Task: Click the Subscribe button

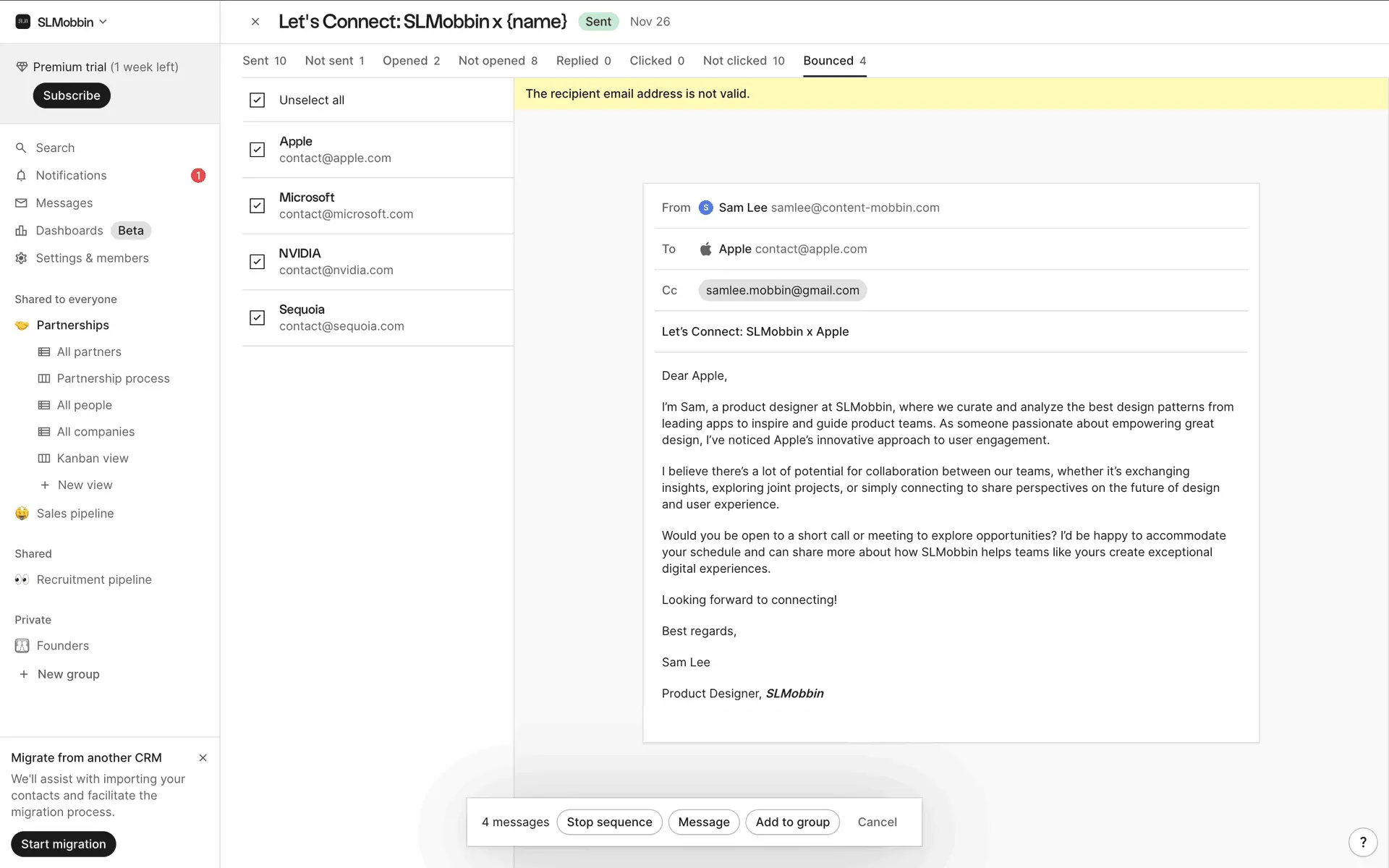Action: click(71, 95)
